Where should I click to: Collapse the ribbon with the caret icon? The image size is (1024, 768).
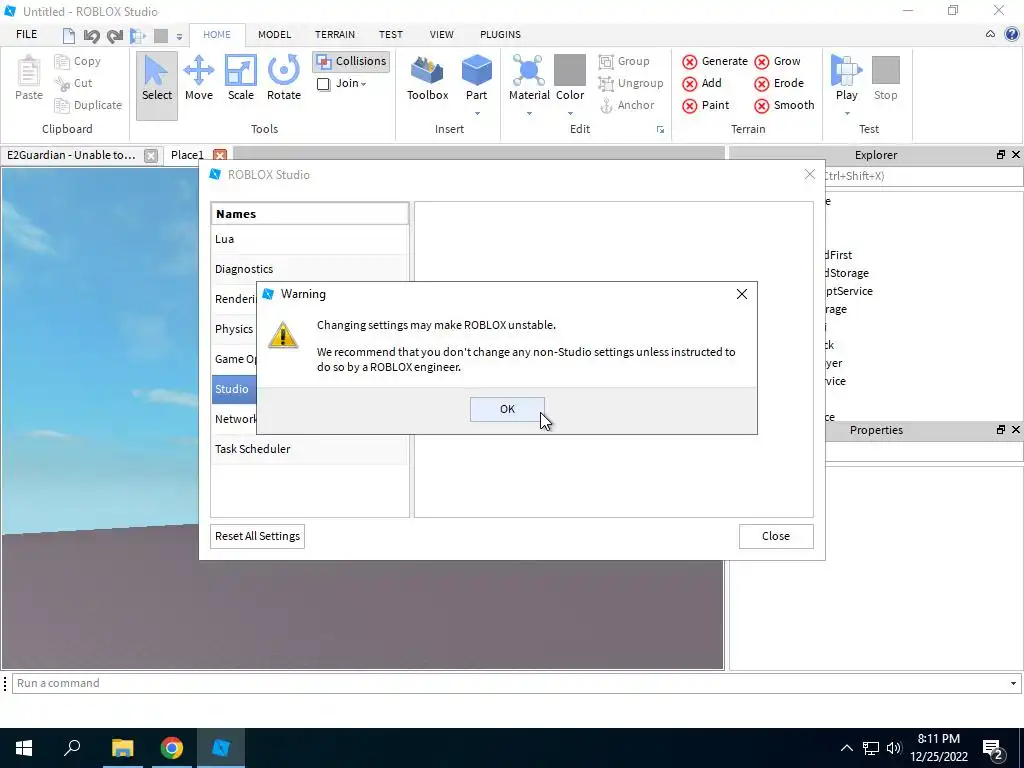(x=990, y=35)
